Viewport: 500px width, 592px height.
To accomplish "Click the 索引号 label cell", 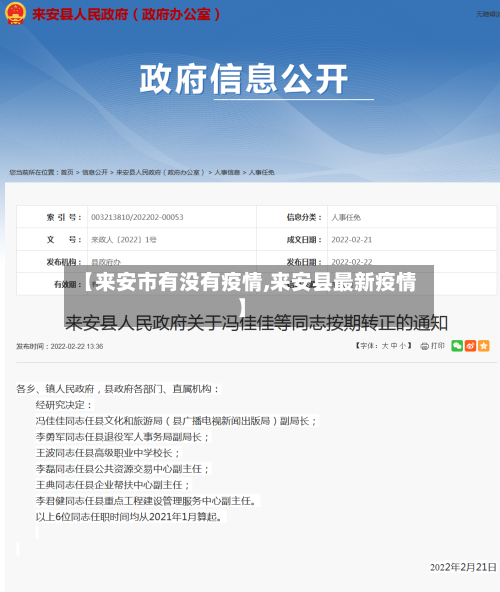I will (52, 217).
